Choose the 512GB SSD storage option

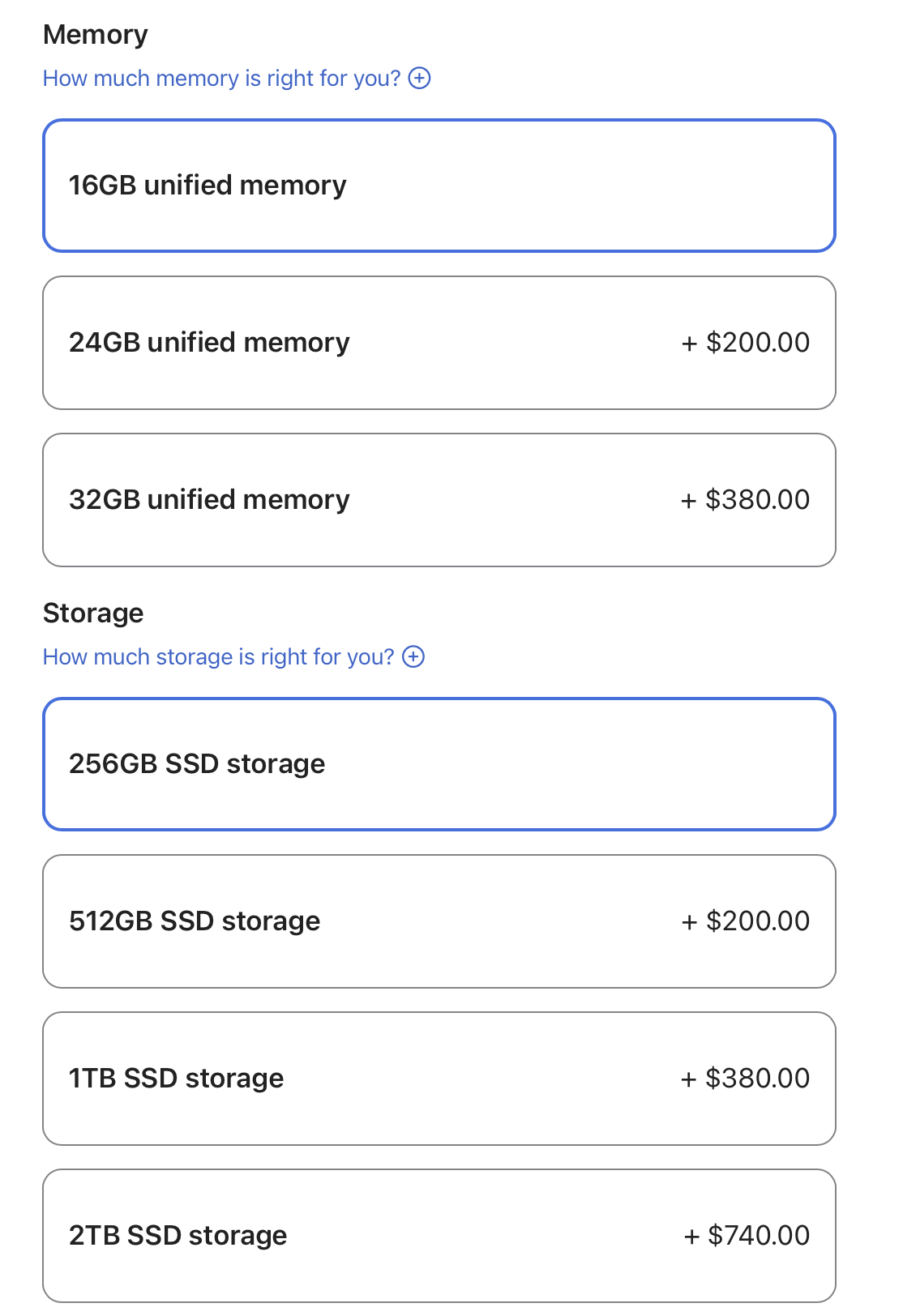[438, 921]
